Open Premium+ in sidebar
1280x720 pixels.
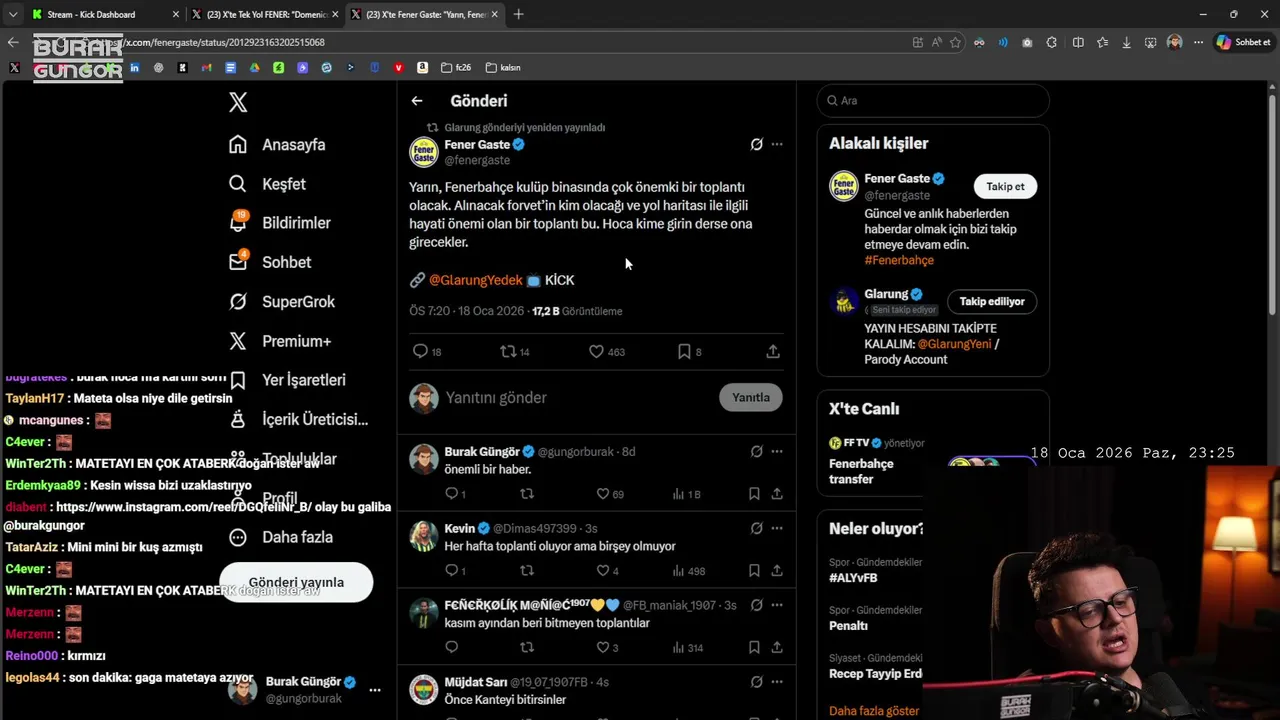280,341
